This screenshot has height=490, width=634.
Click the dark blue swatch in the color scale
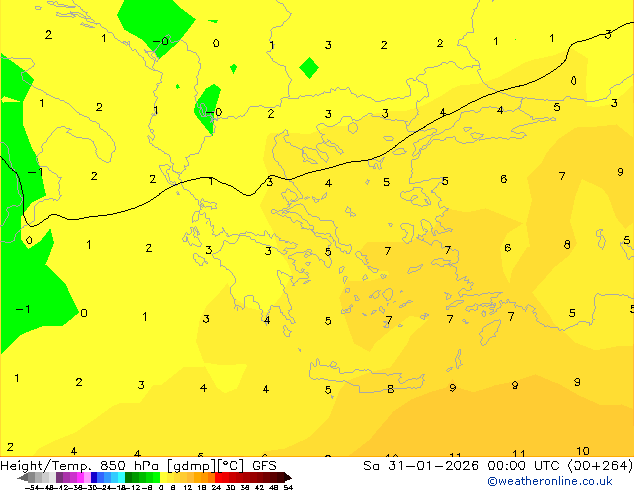click(x=94, y=477)
